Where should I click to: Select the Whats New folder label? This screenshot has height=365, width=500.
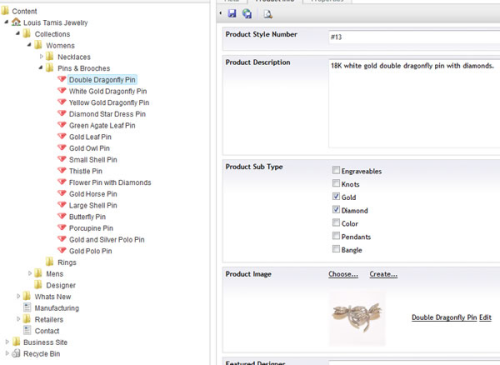point(53,297)
